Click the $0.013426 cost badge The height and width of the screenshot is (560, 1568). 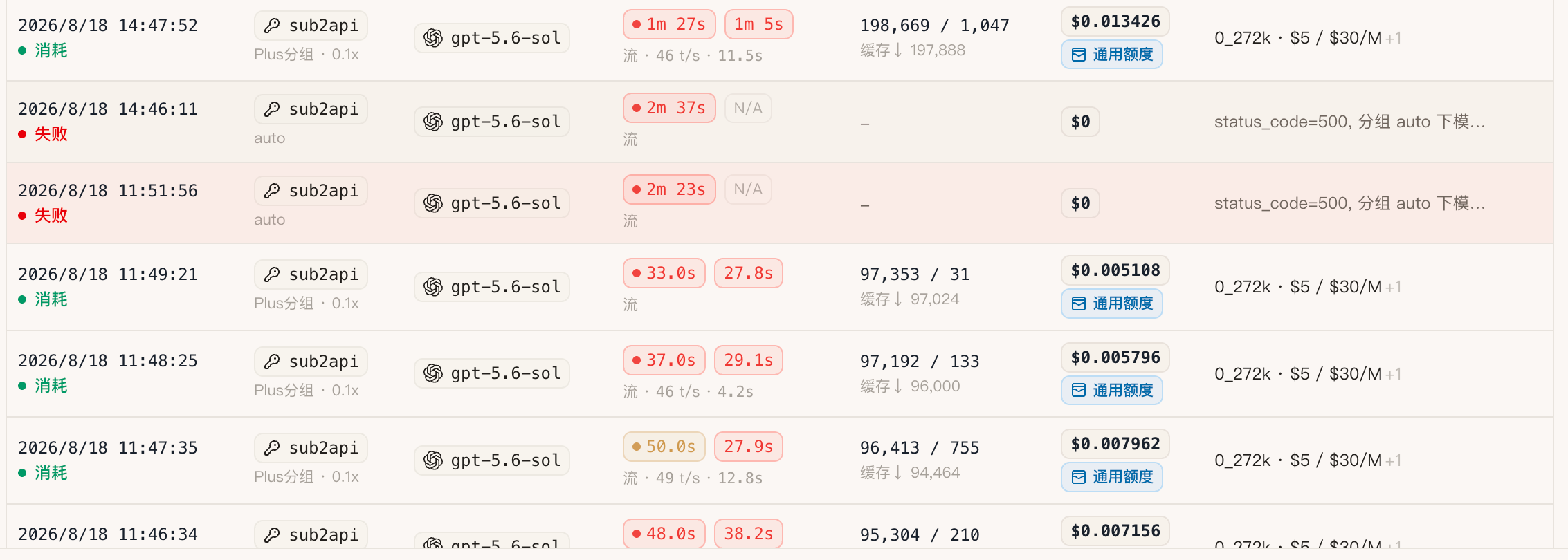click(1115, 21)
